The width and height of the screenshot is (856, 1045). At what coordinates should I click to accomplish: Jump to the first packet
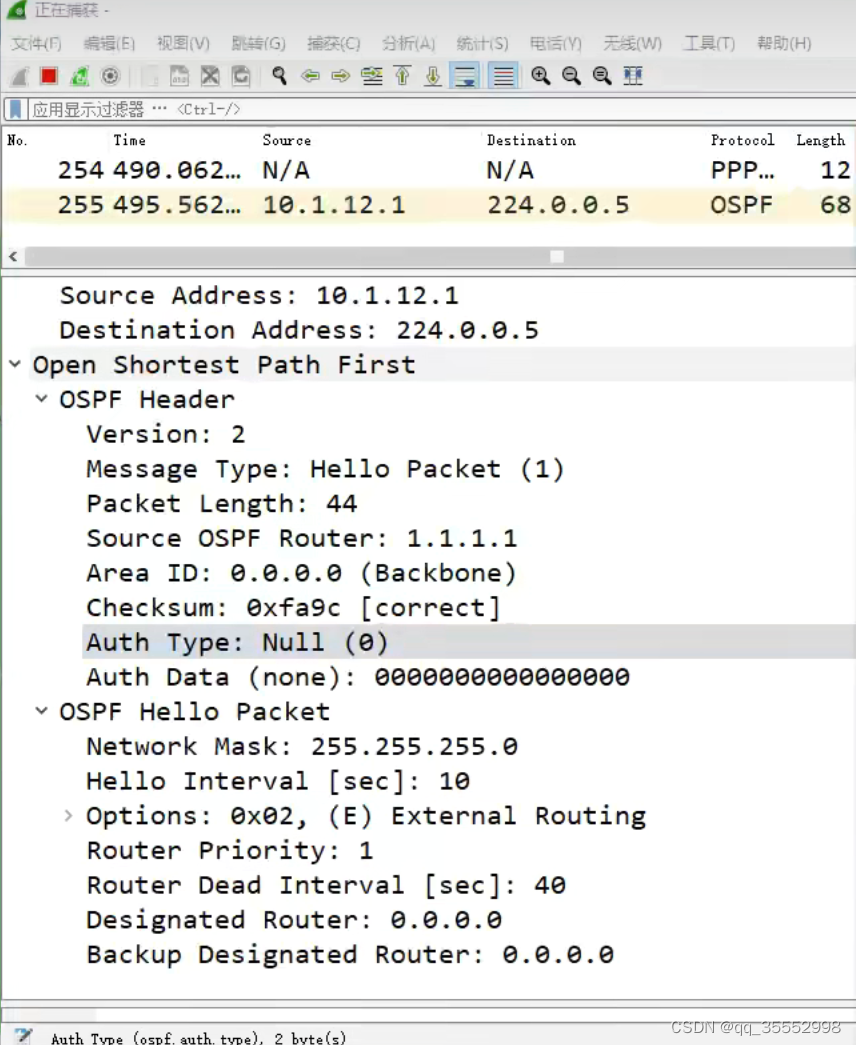click(x=405, y=76)
